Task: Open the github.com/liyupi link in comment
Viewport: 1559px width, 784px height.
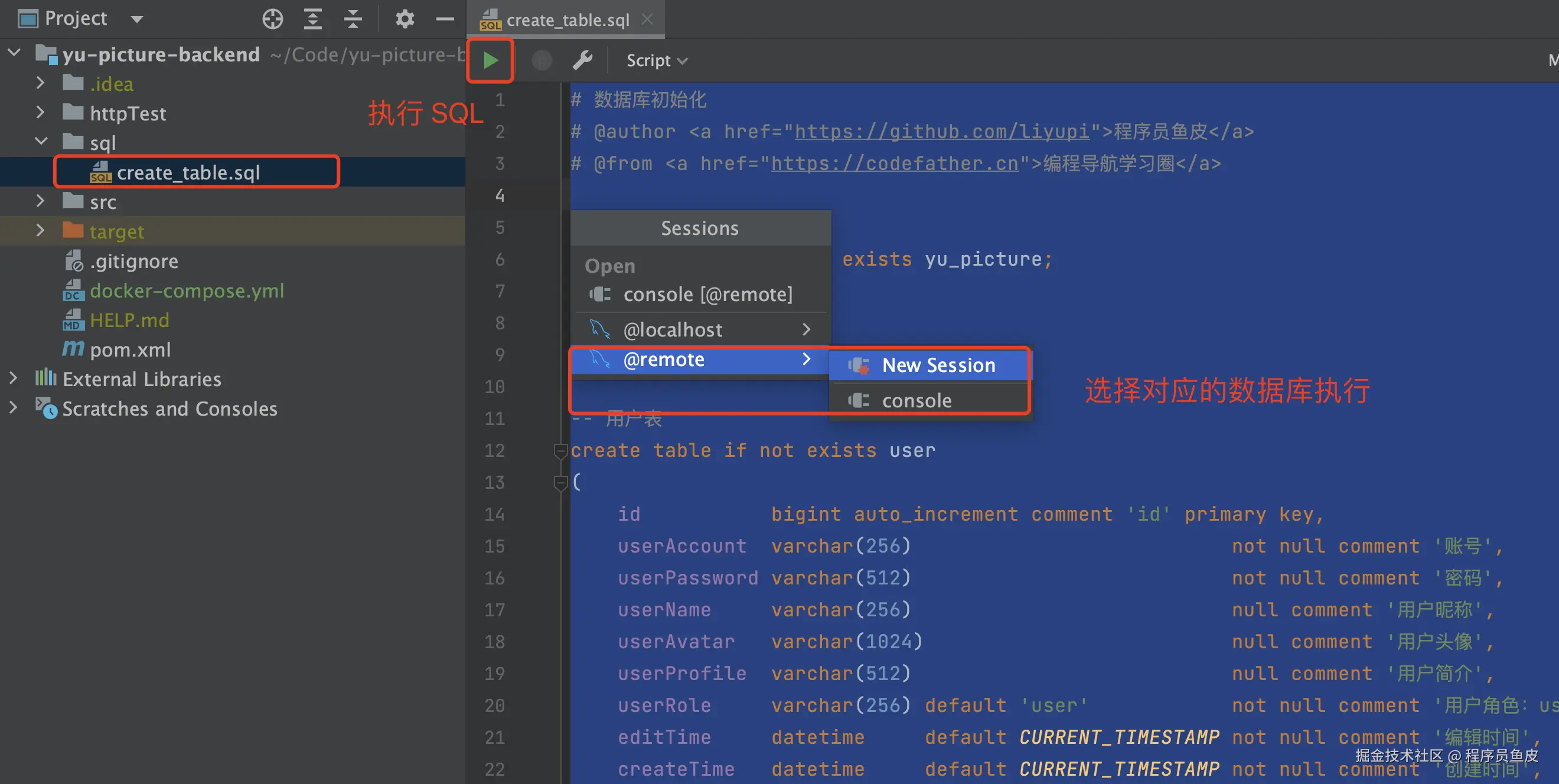Action: click(x=941, y=131)
